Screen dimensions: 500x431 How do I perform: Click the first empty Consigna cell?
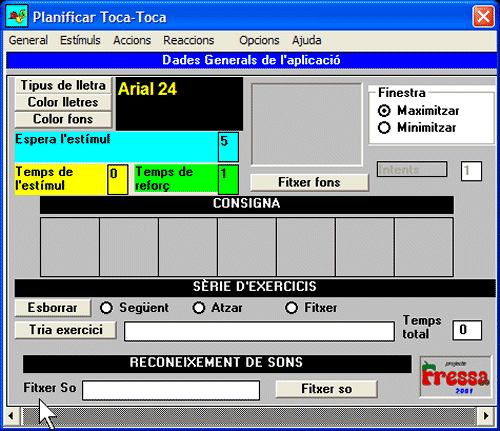(70, 247)
